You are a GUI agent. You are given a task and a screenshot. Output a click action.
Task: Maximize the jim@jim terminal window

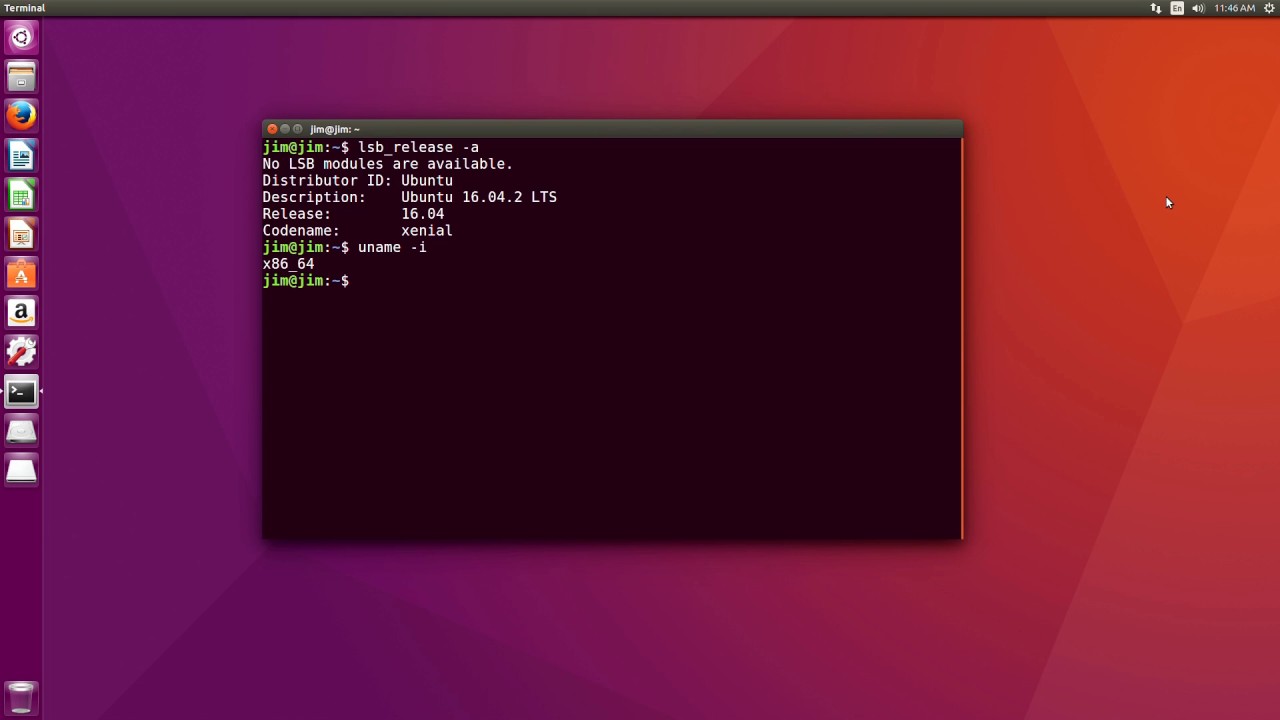point(298,129)
